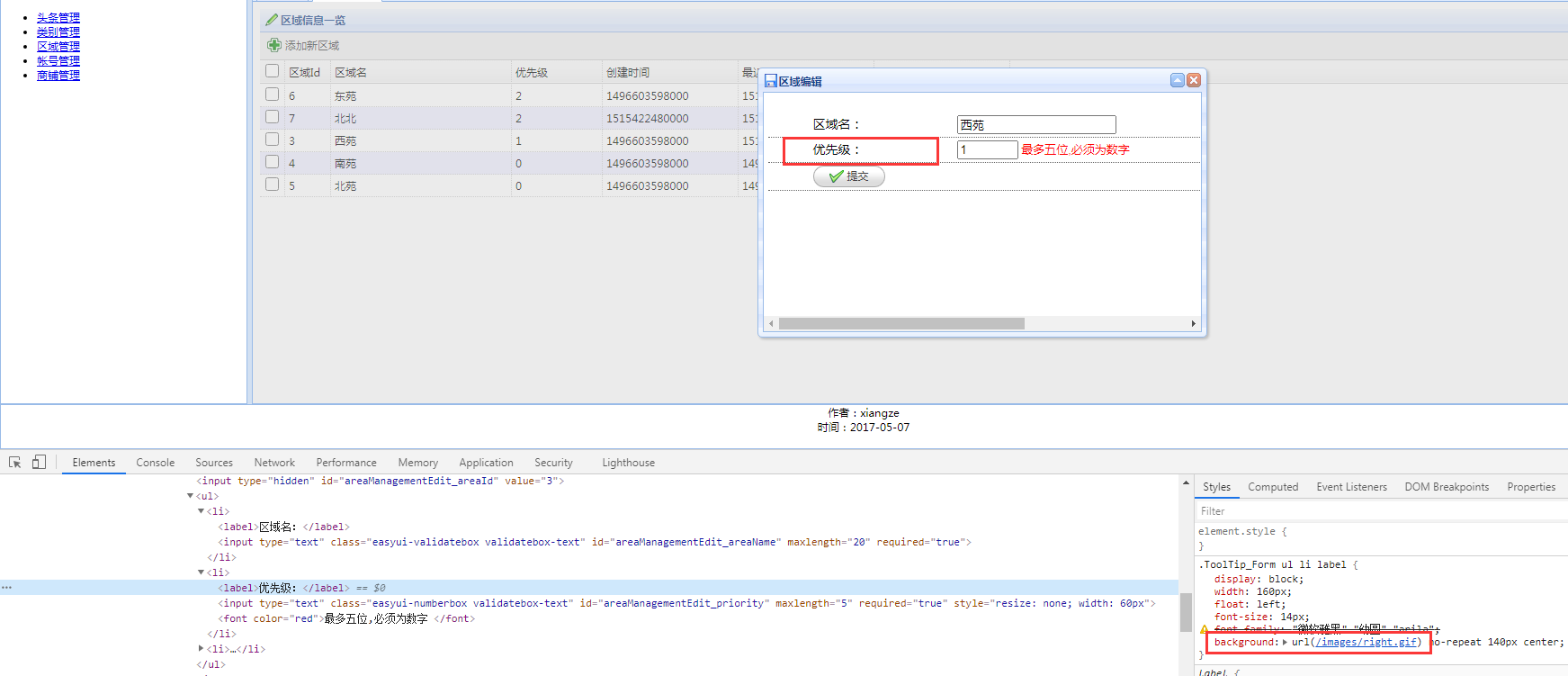Screen dimensions: 1568x676
Task: Select the font color="red" node line
Action: tap(346, 618)
